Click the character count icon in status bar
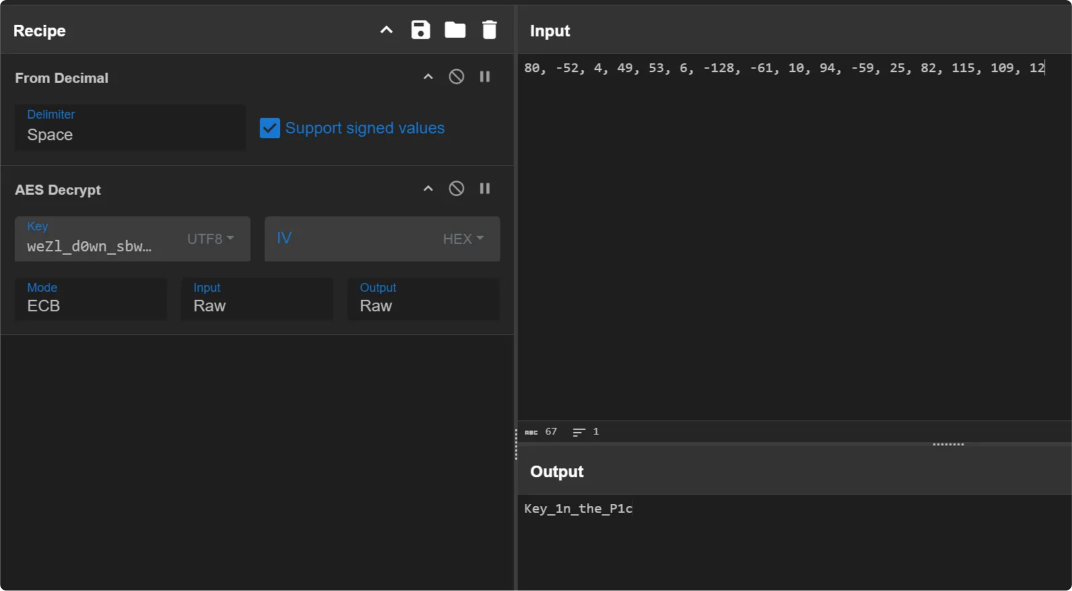The height and width of the screenshot is (591, 1072). (531, 432)
